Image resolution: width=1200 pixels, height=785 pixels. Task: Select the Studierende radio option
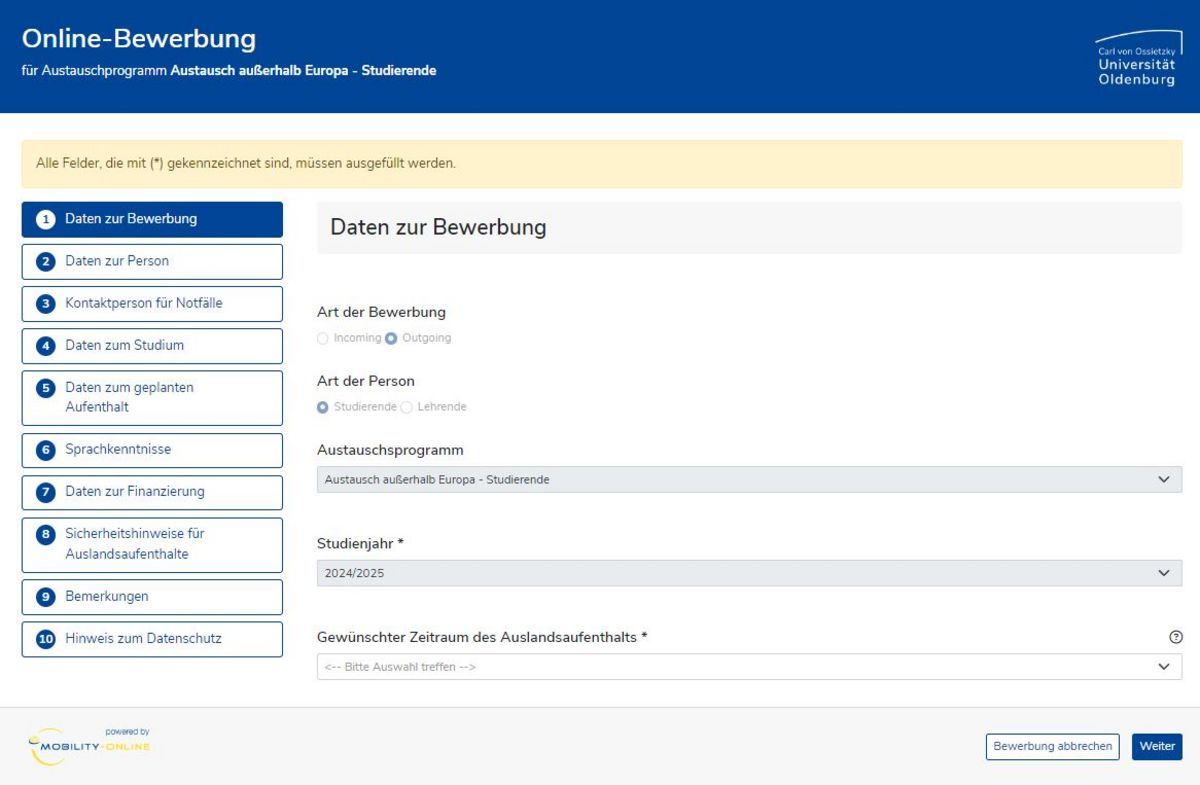pos(323,407)
